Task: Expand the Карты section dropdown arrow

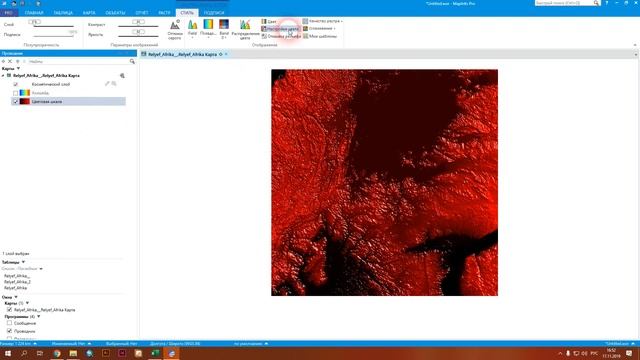Action: click(18, 69)
